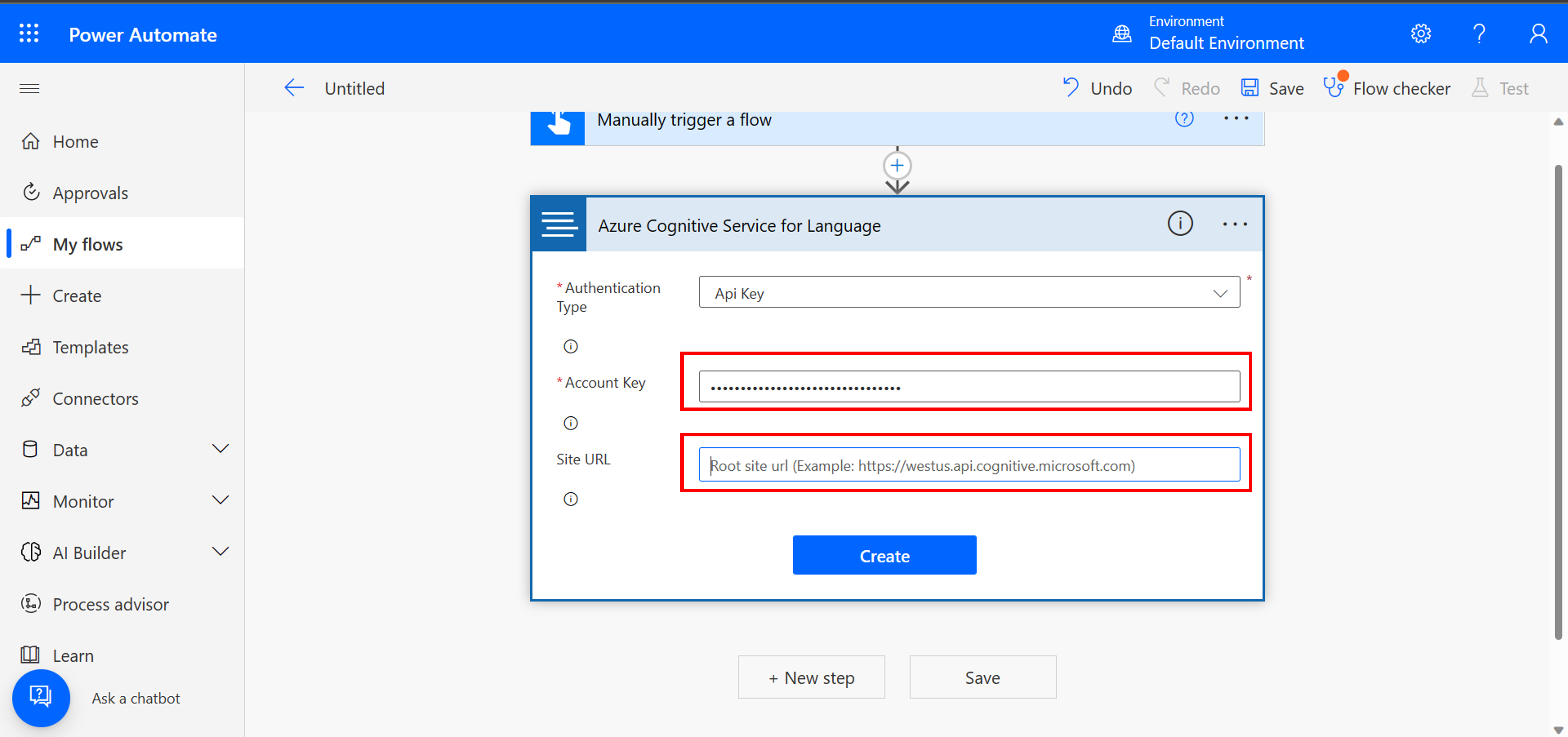Open the app launcher waffle icon
Image resolution: width=1568 pixels, height=737 pixels.
pos(29,33)
